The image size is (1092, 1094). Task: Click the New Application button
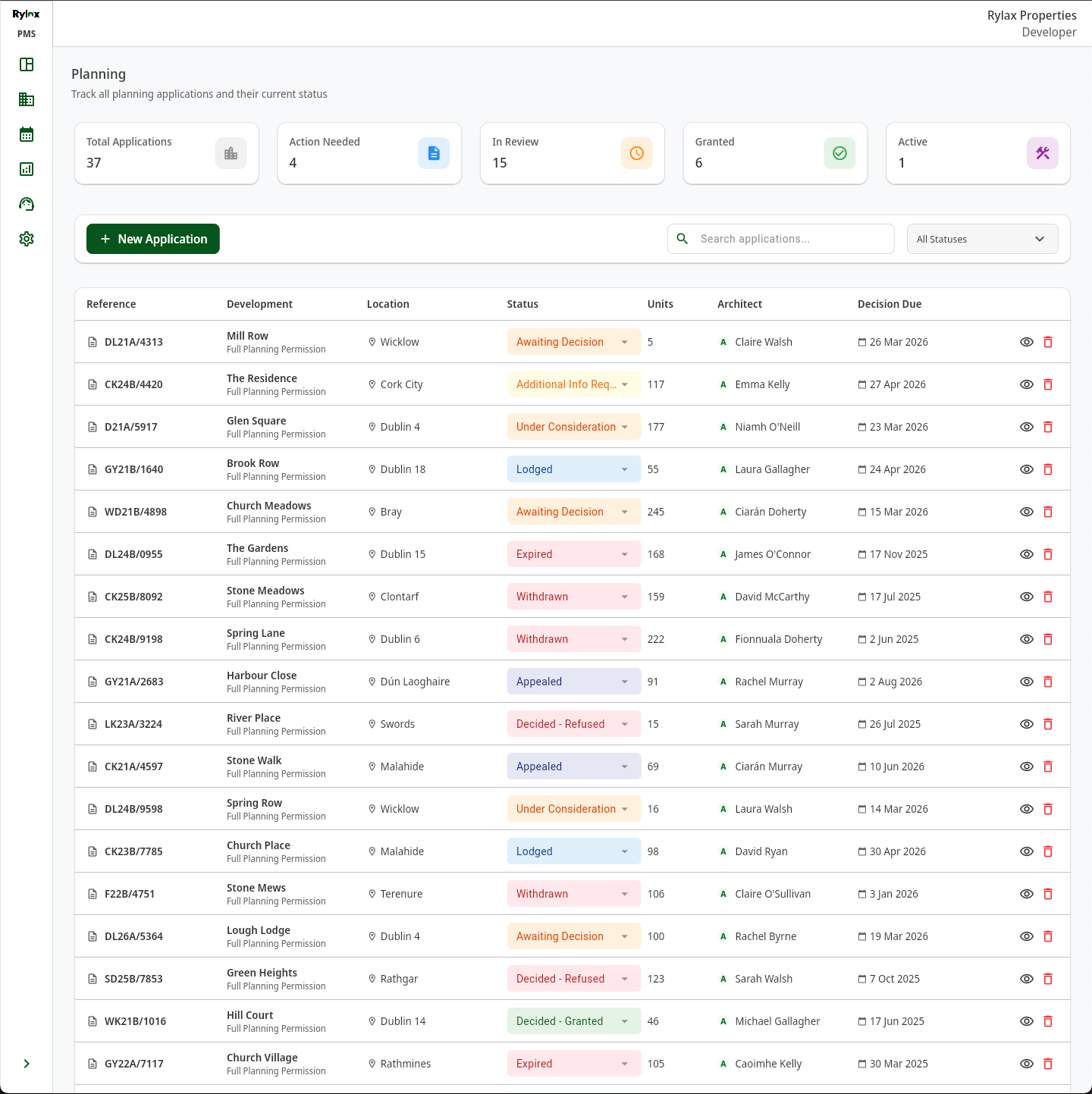(153, 239)
